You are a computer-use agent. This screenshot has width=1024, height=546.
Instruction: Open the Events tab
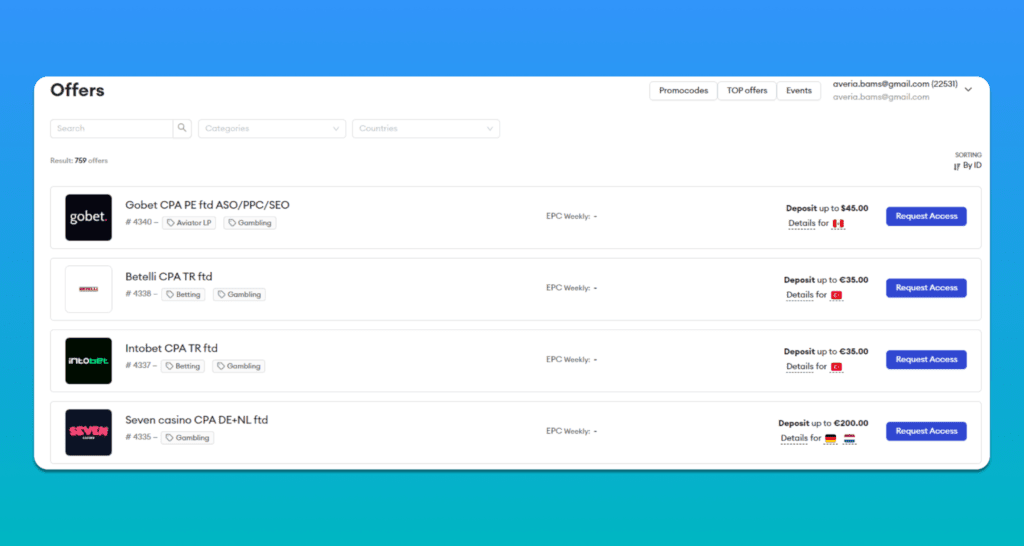click(x=799, y=91)
